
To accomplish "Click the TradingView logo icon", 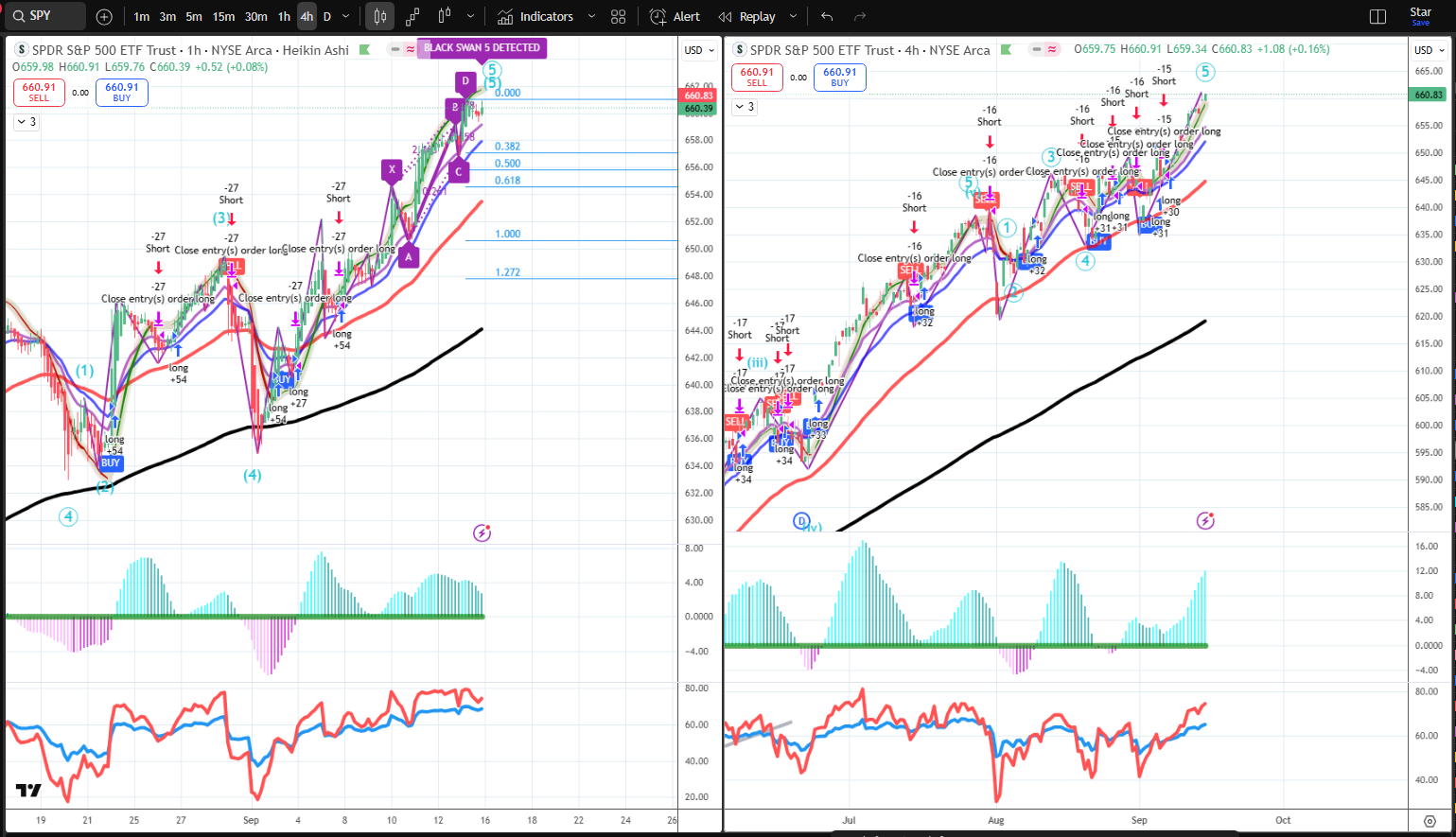I will click(28, 791).
